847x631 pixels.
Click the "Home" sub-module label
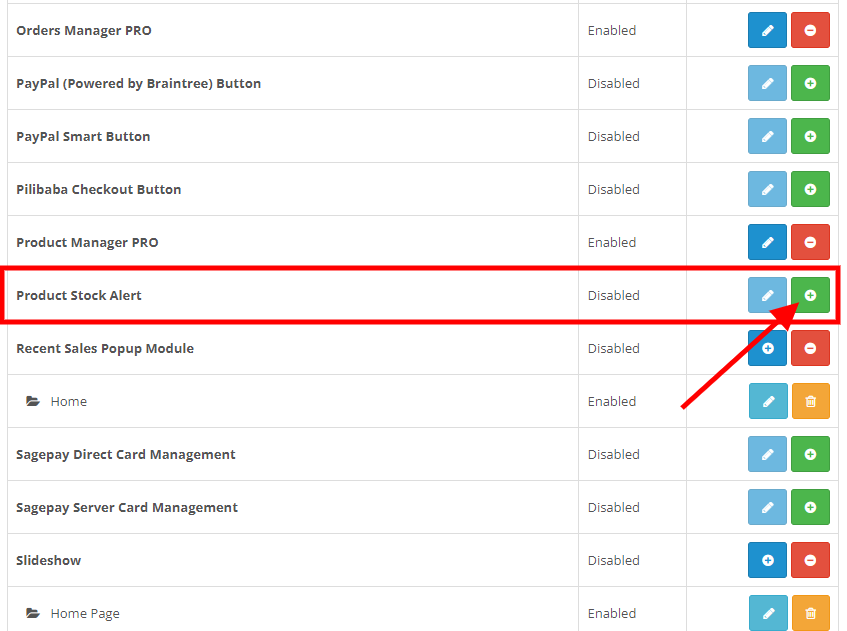click(69, 401)
